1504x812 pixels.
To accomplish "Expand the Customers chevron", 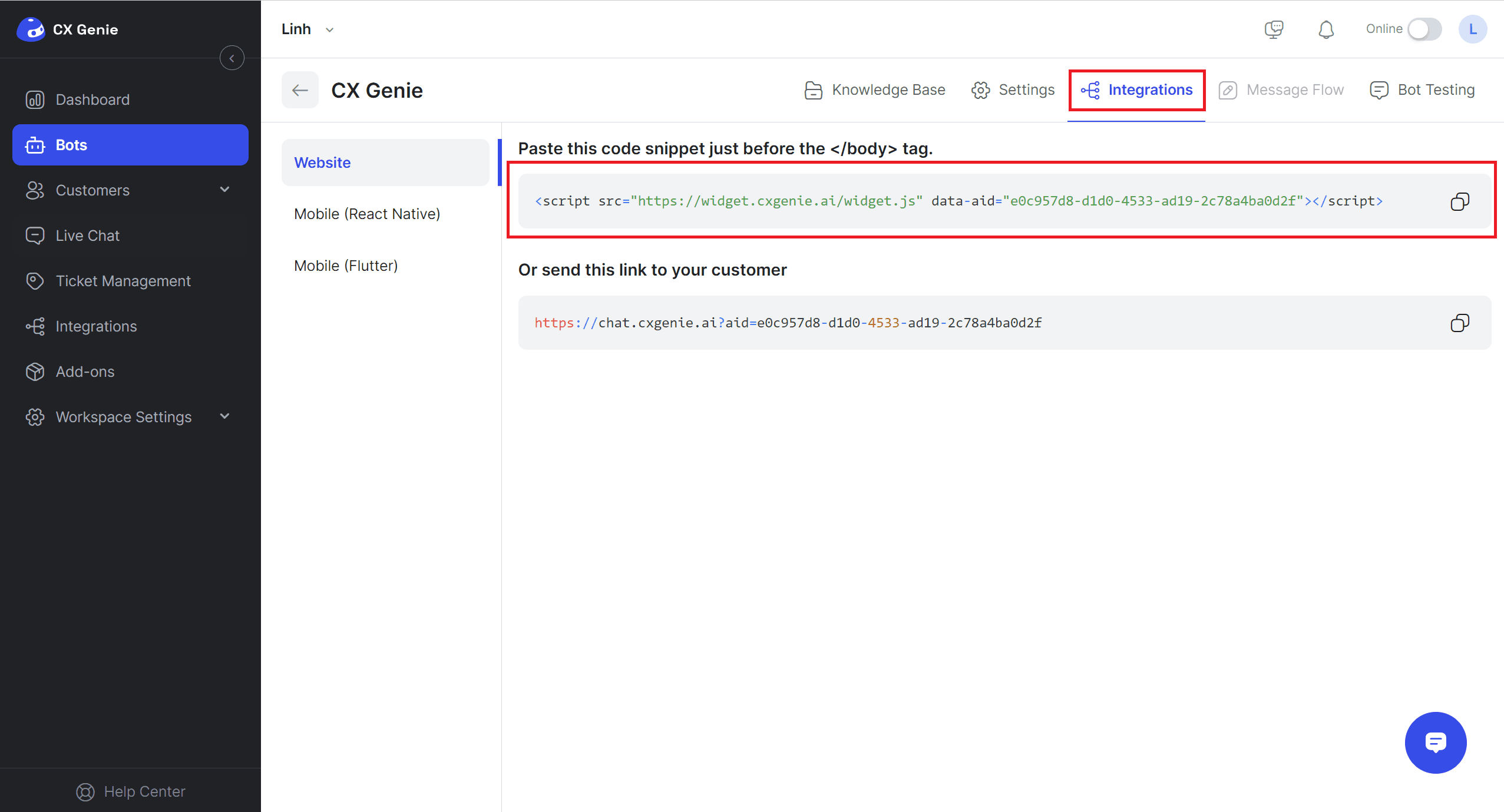I will click(224, 190).
